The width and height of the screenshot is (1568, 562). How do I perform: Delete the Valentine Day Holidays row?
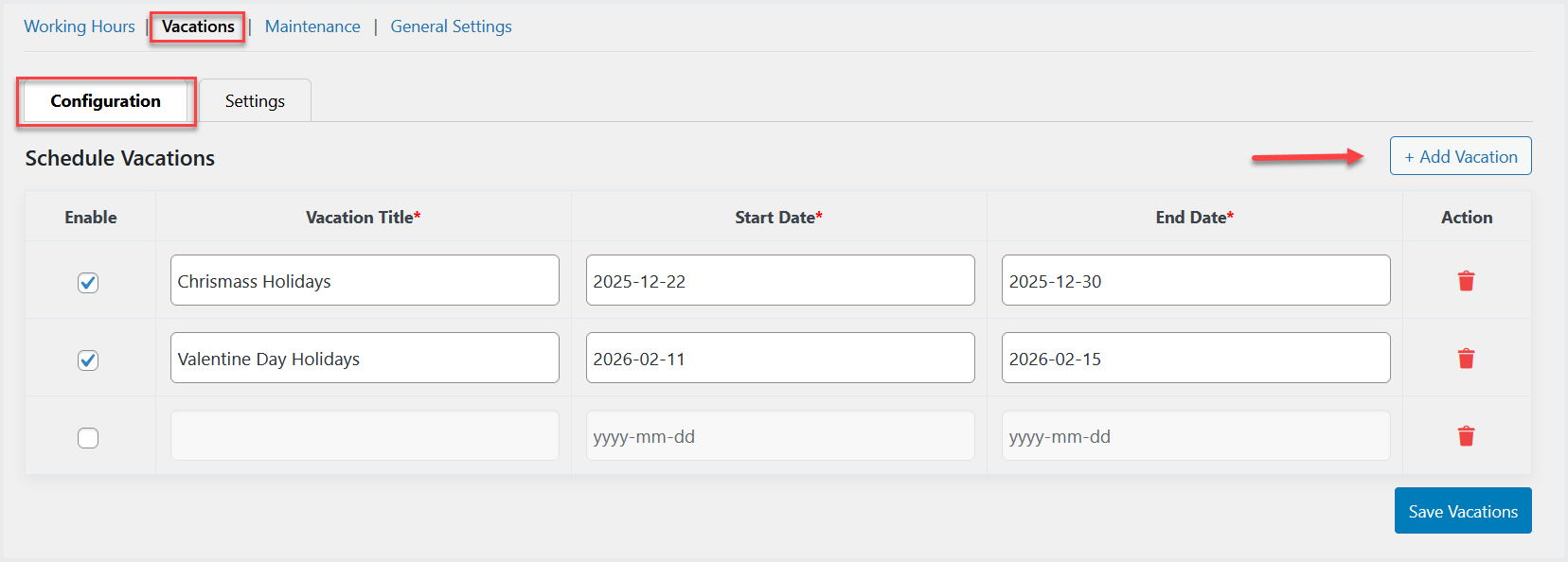click(1466, 359)
